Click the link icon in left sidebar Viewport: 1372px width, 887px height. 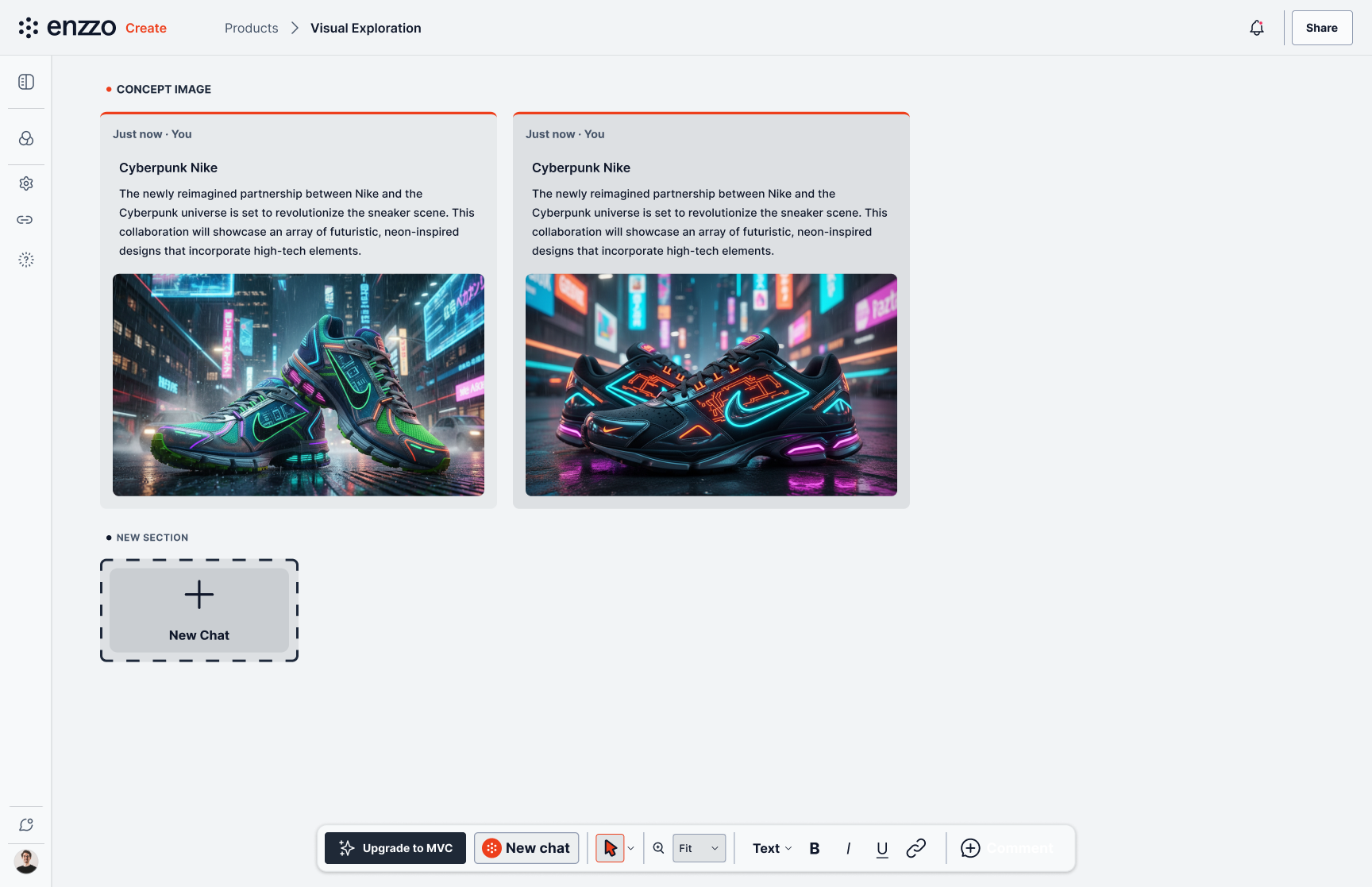(25, 220)
